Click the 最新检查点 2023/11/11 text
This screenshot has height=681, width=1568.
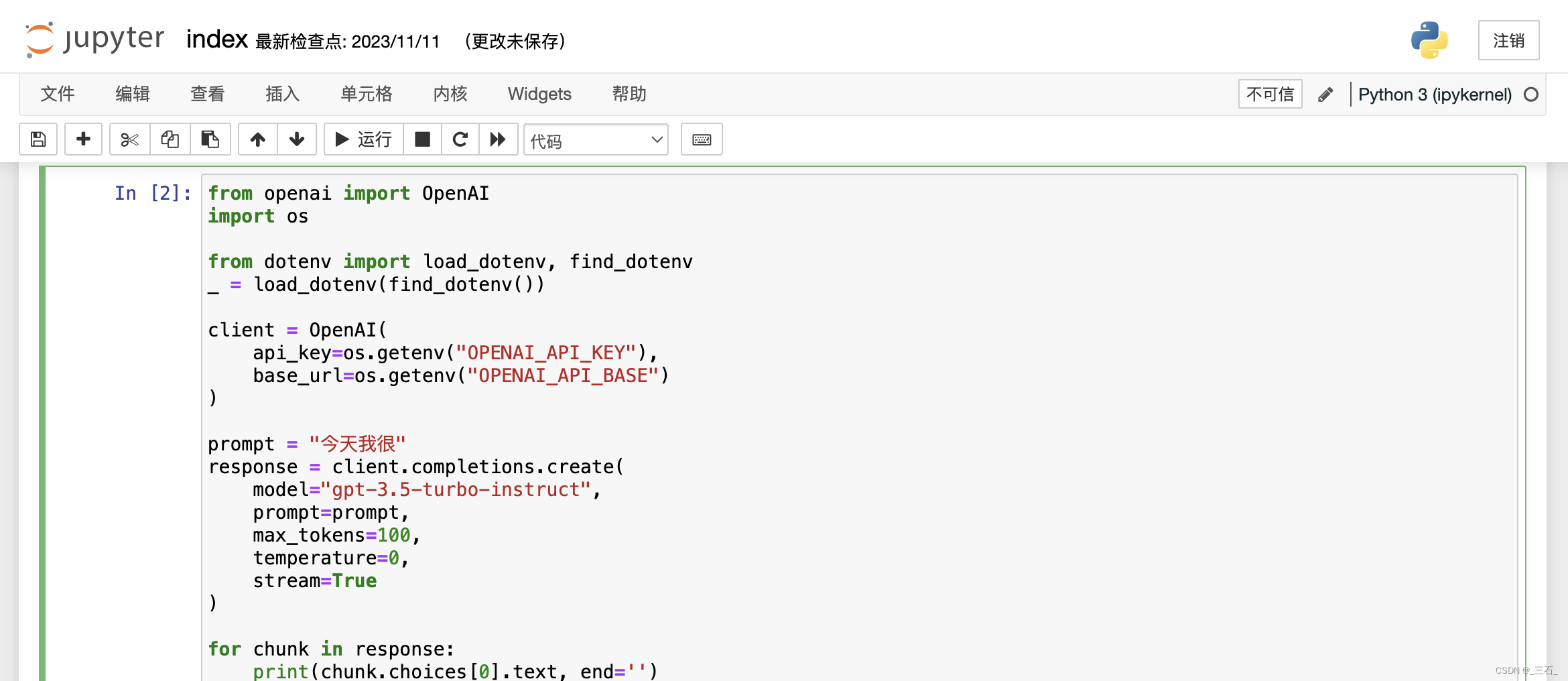pos(348,42)
